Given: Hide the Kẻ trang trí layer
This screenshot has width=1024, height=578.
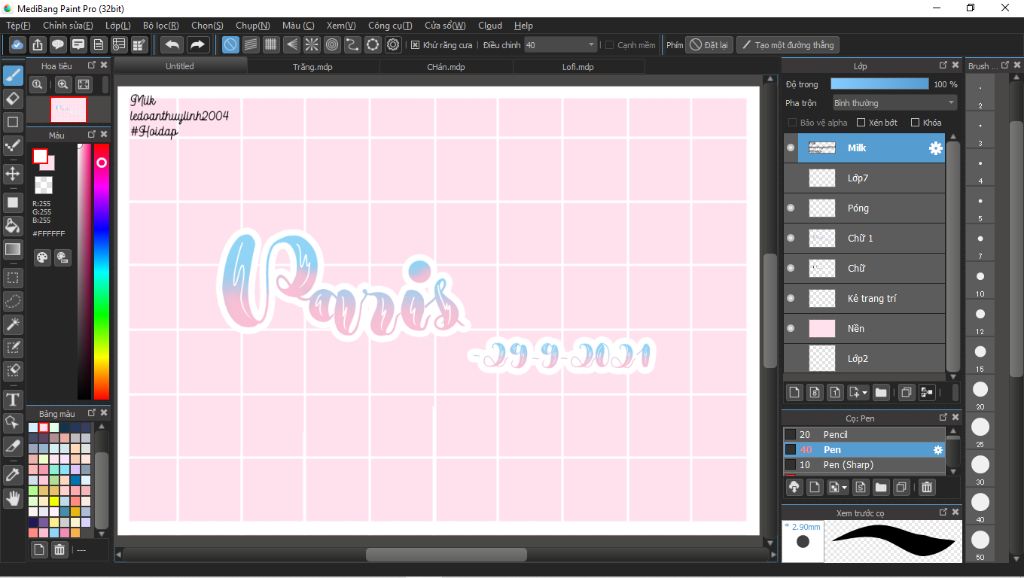Looking at the screenshot, I should pyautogui.click(x=791, y=298).
